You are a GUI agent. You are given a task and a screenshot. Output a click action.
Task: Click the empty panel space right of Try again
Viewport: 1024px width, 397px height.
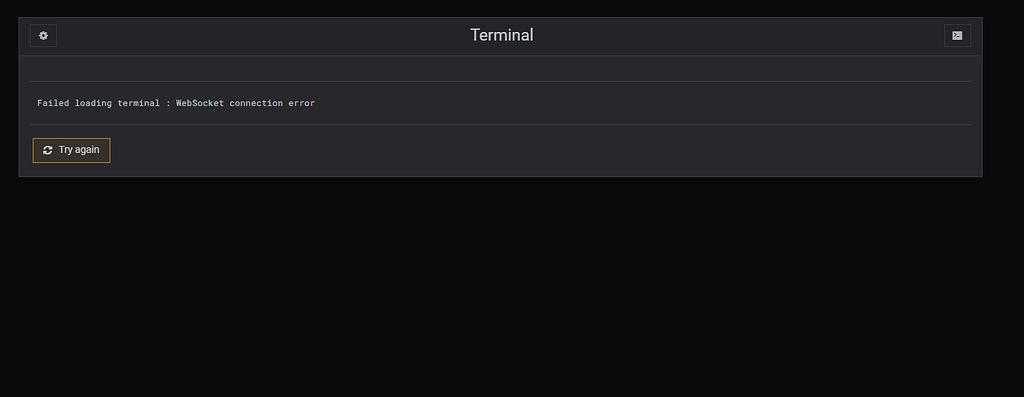542,150
